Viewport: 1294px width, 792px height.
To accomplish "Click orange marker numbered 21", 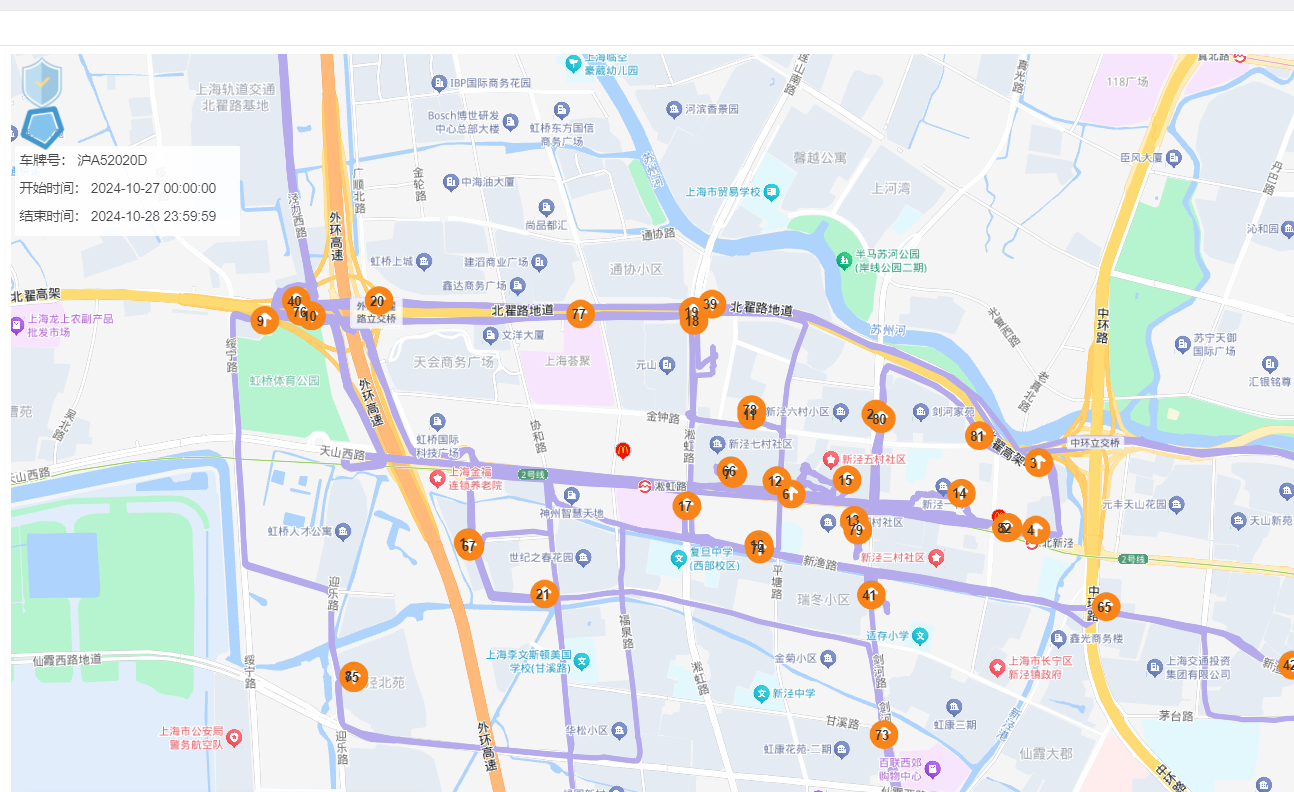I will (x=543, y=594).
